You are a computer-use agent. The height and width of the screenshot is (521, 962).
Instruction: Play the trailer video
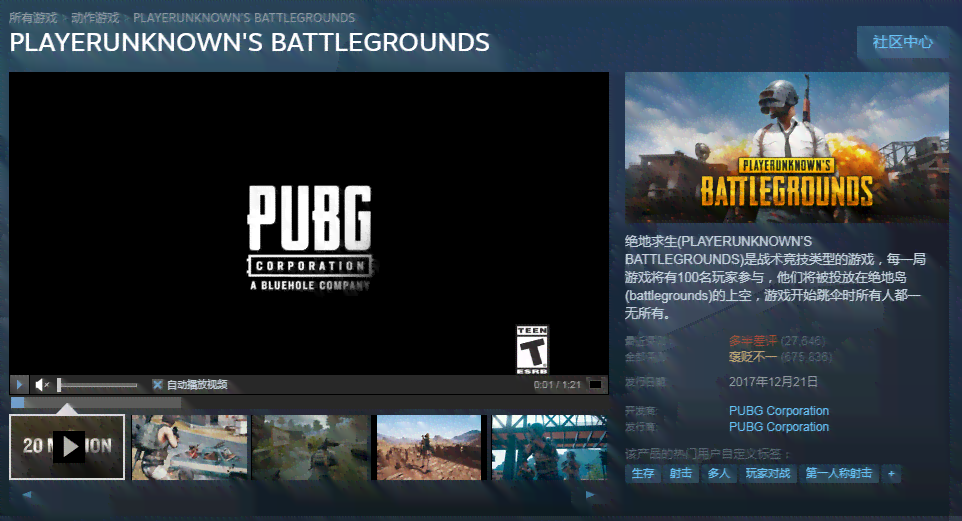coord(19,385)
